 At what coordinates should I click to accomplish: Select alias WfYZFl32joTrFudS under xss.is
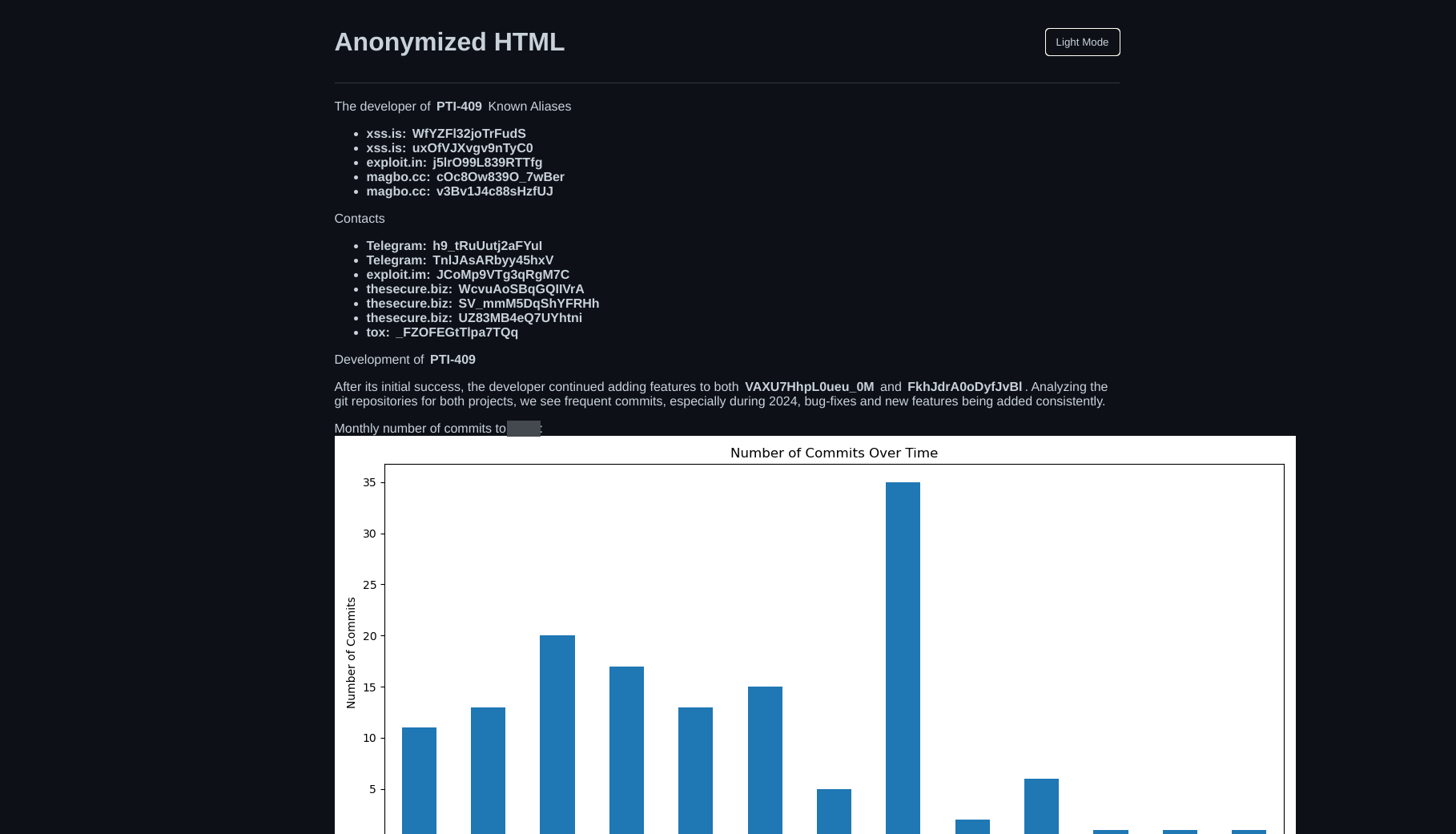[469, 134]
